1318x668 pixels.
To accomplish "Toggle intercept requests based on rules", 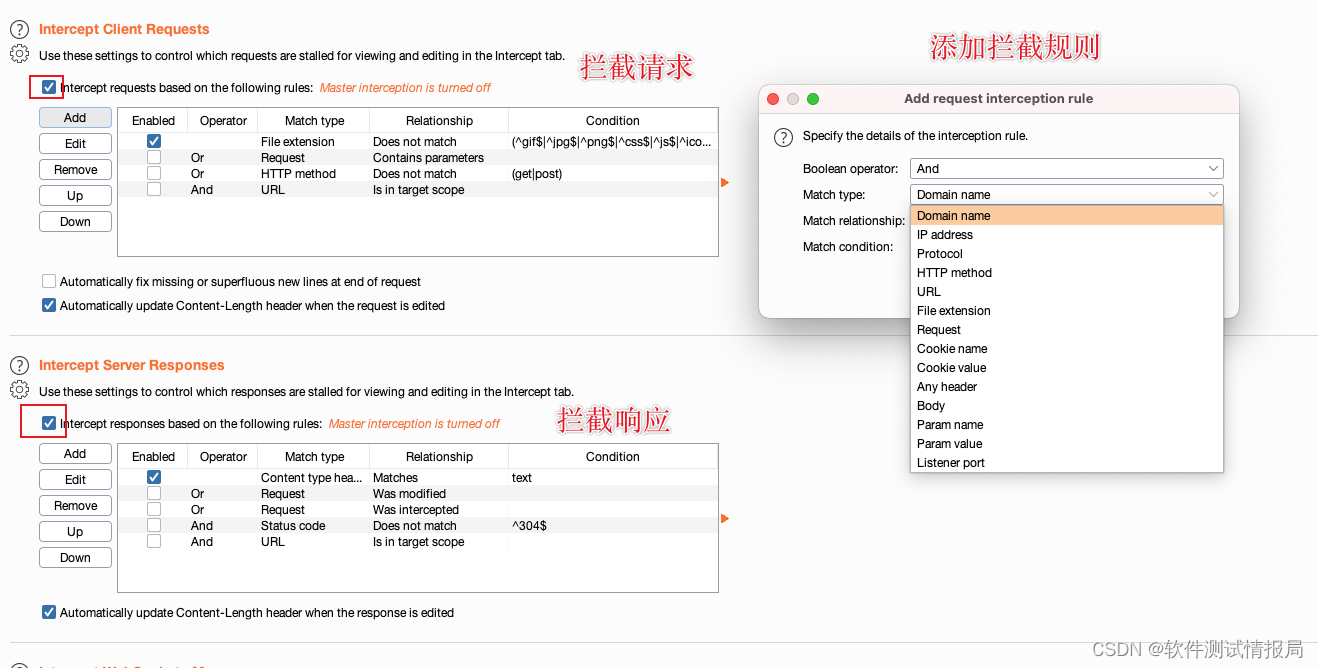I will 49,88.
